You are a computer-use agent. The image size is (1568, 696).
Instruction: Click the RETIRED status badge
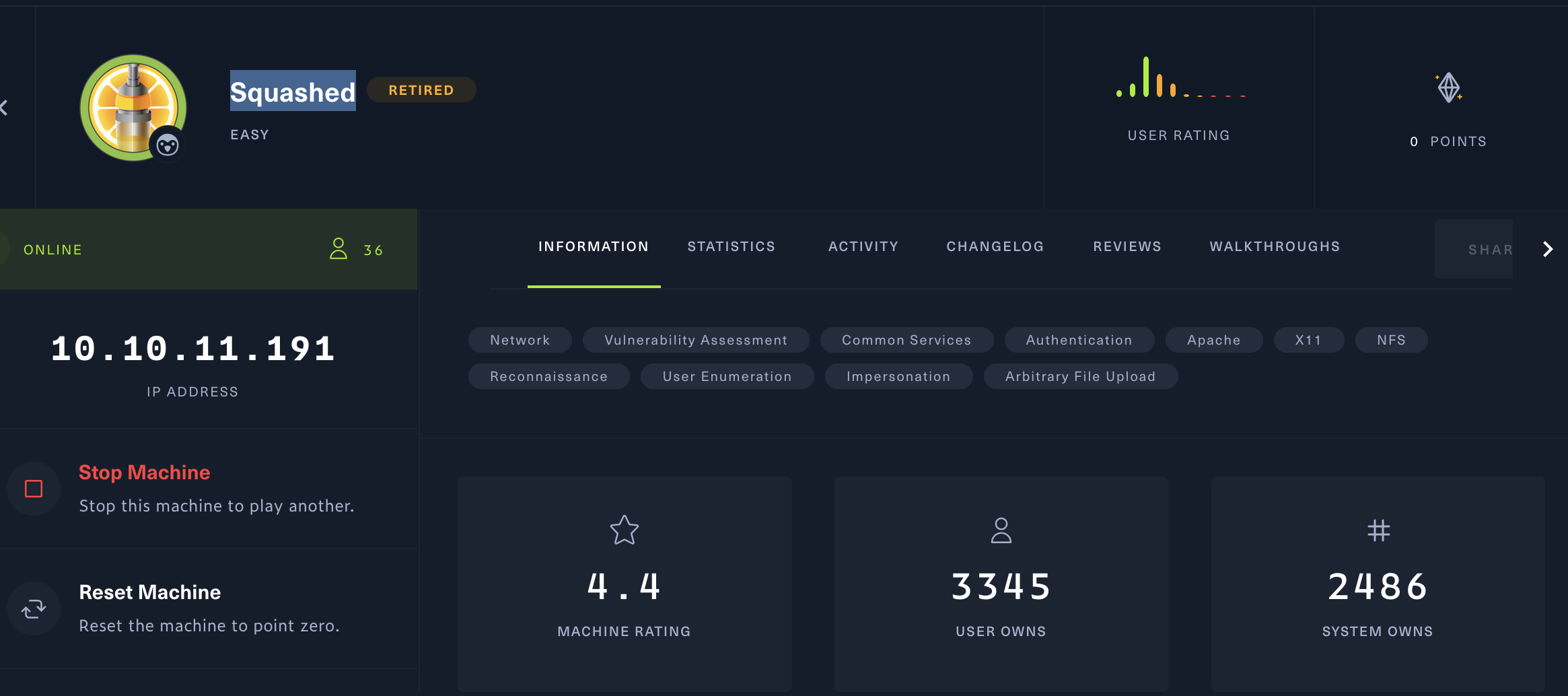(421, 90)
